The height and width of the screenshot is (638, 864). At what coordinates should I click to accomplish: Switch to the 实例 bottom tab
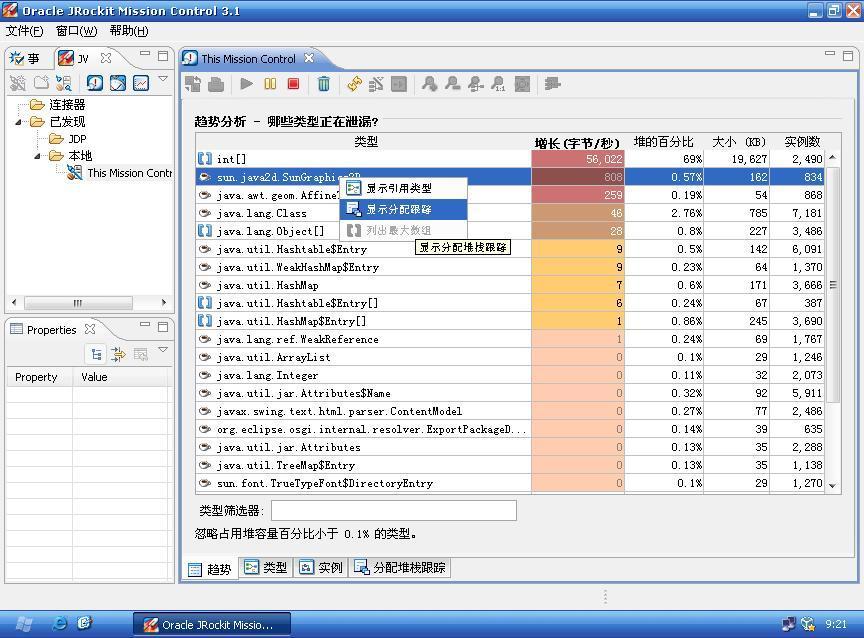(321, 567)
